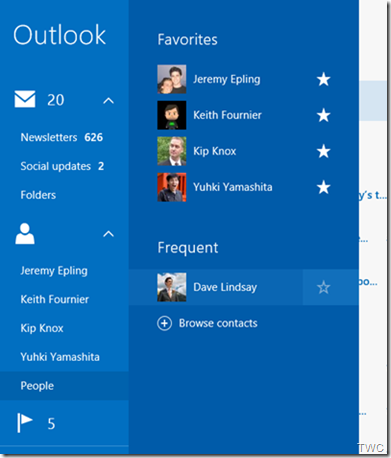
Task: Select Kip Knox in the sidebar list
Action: point(42,328)
